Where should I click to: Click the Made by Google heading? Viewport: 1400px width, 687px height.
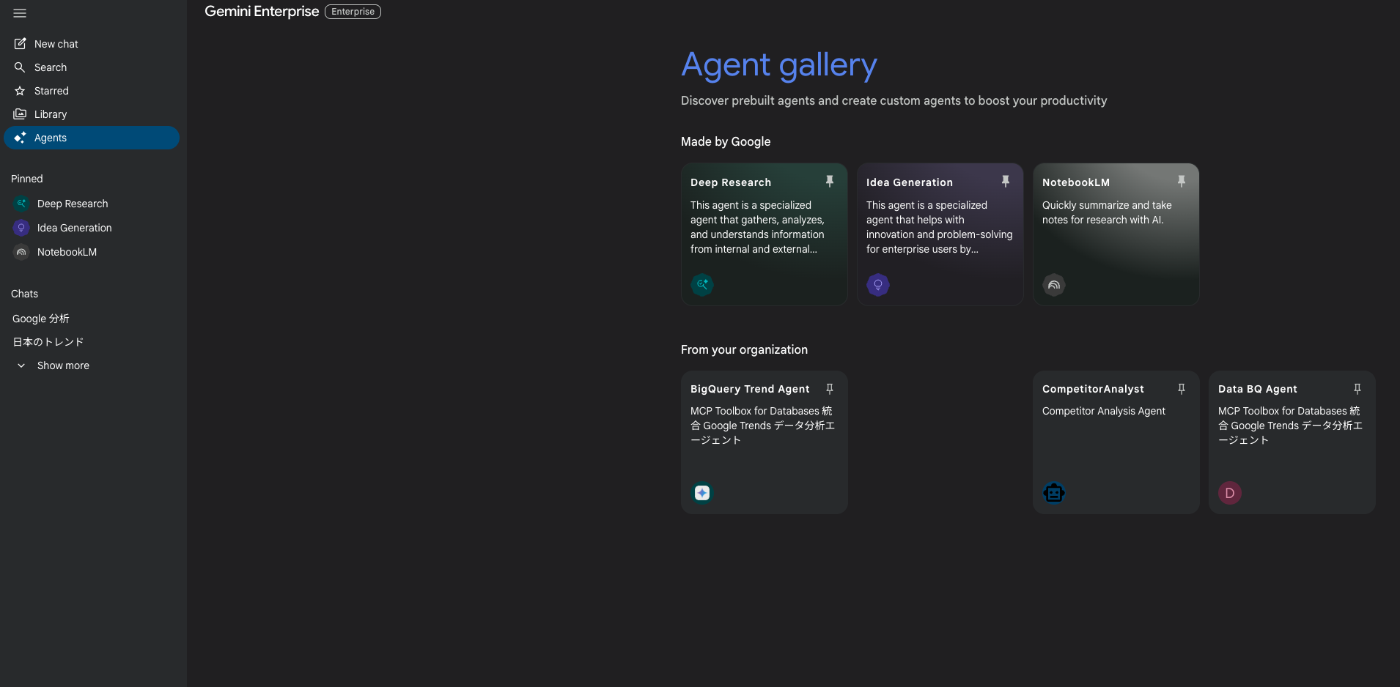726,142
